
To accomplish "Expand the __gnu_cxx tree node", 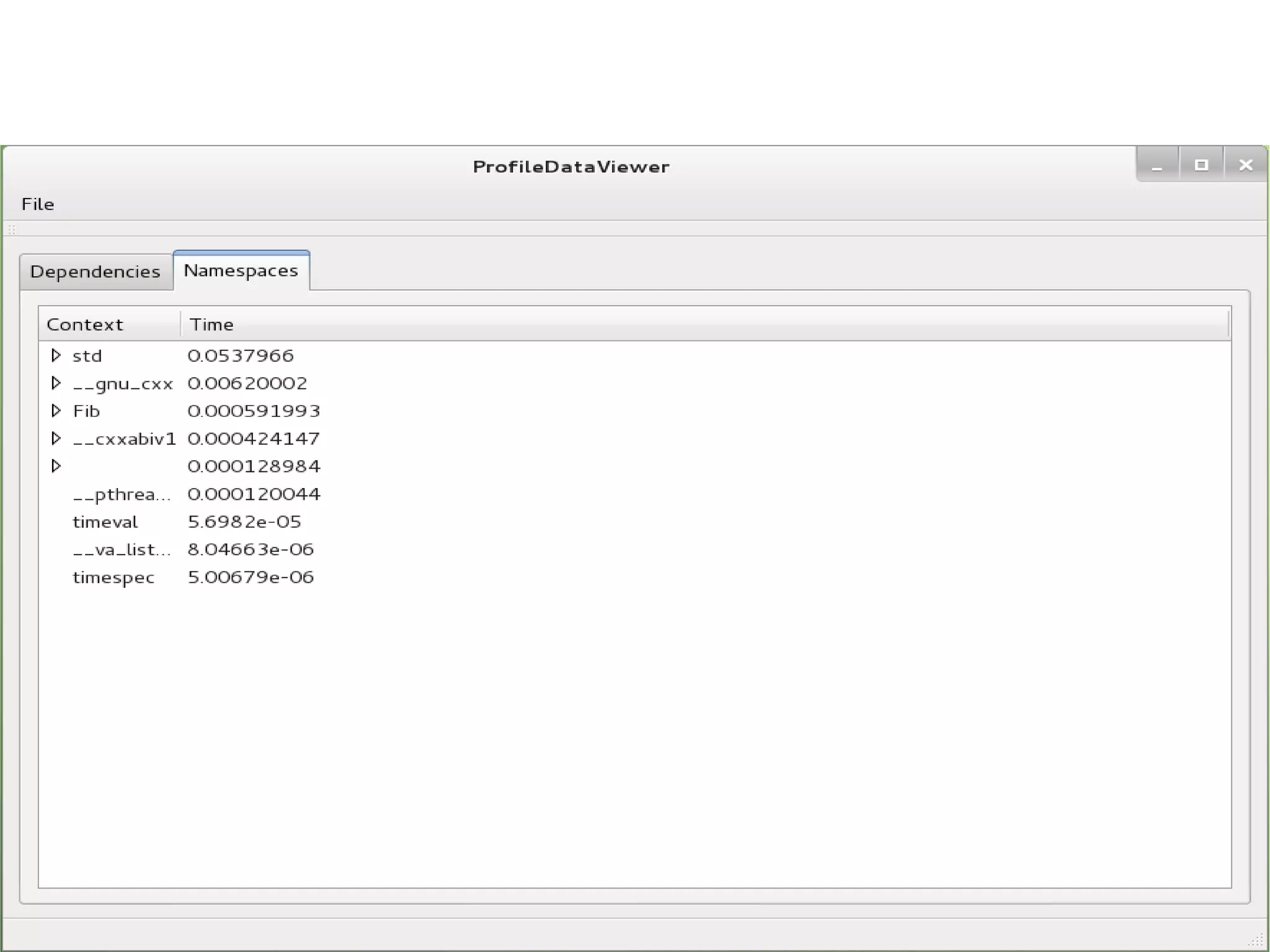I will coord(56,383).
